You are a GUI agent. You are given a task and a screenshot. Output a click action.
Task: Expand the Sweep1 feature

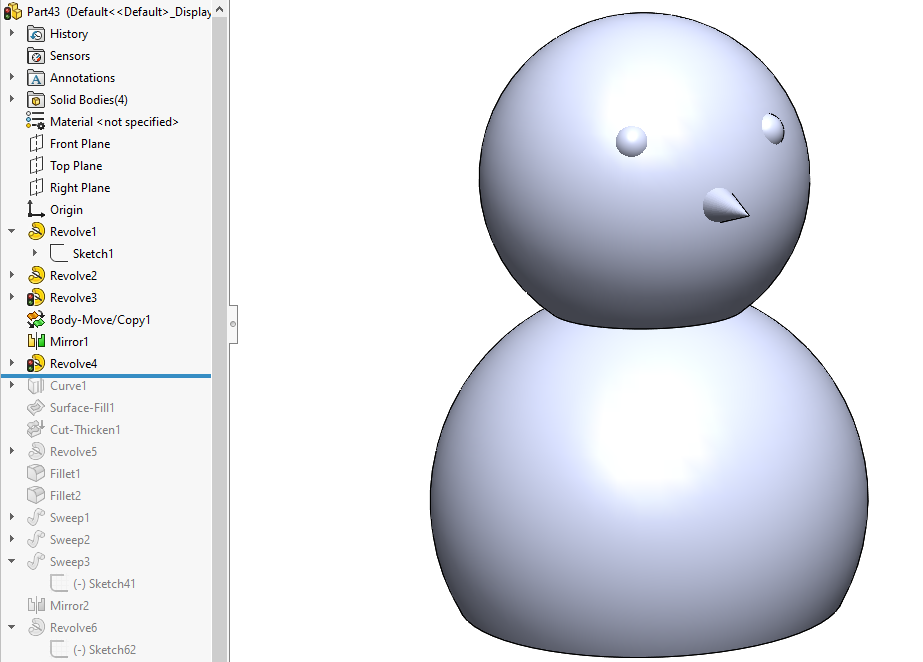click(x=12, y=517)
